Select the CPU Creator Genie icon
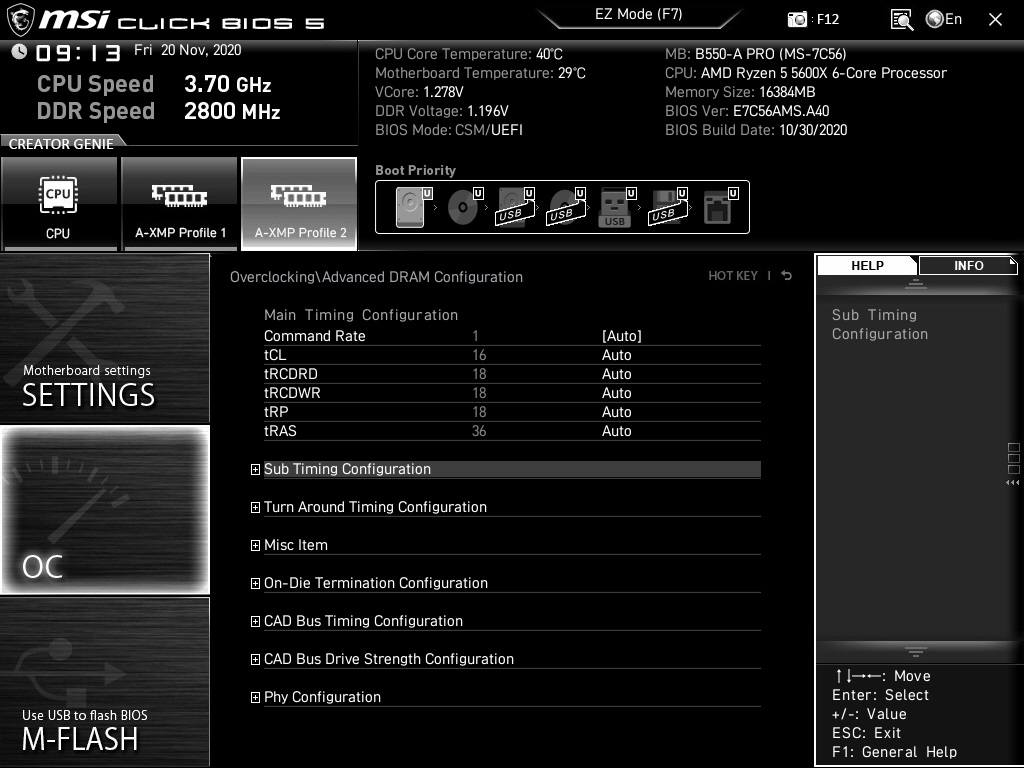This screenshot has height=768, width=1024. (59, 204)
